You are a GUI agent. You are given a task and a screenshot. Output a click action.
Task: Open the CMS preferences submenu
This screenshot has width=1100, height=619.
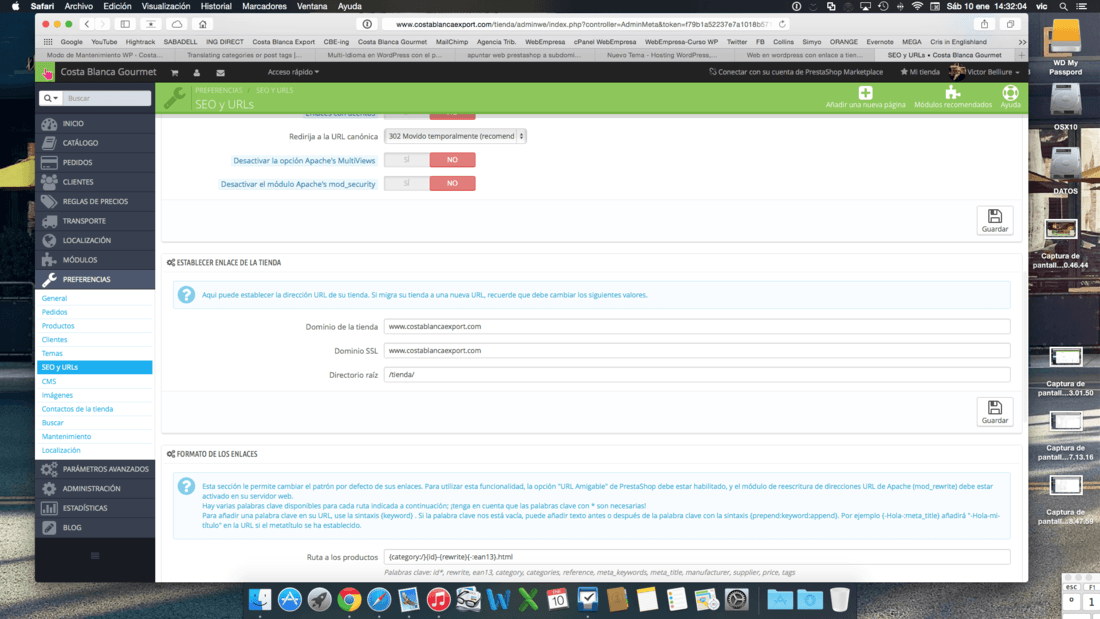(x=49, y=381)
